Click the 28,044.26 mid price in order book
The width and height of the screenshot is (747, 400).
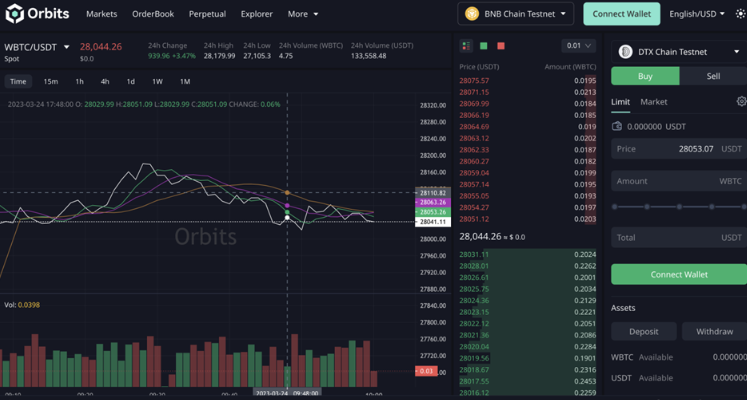point(480,236)
